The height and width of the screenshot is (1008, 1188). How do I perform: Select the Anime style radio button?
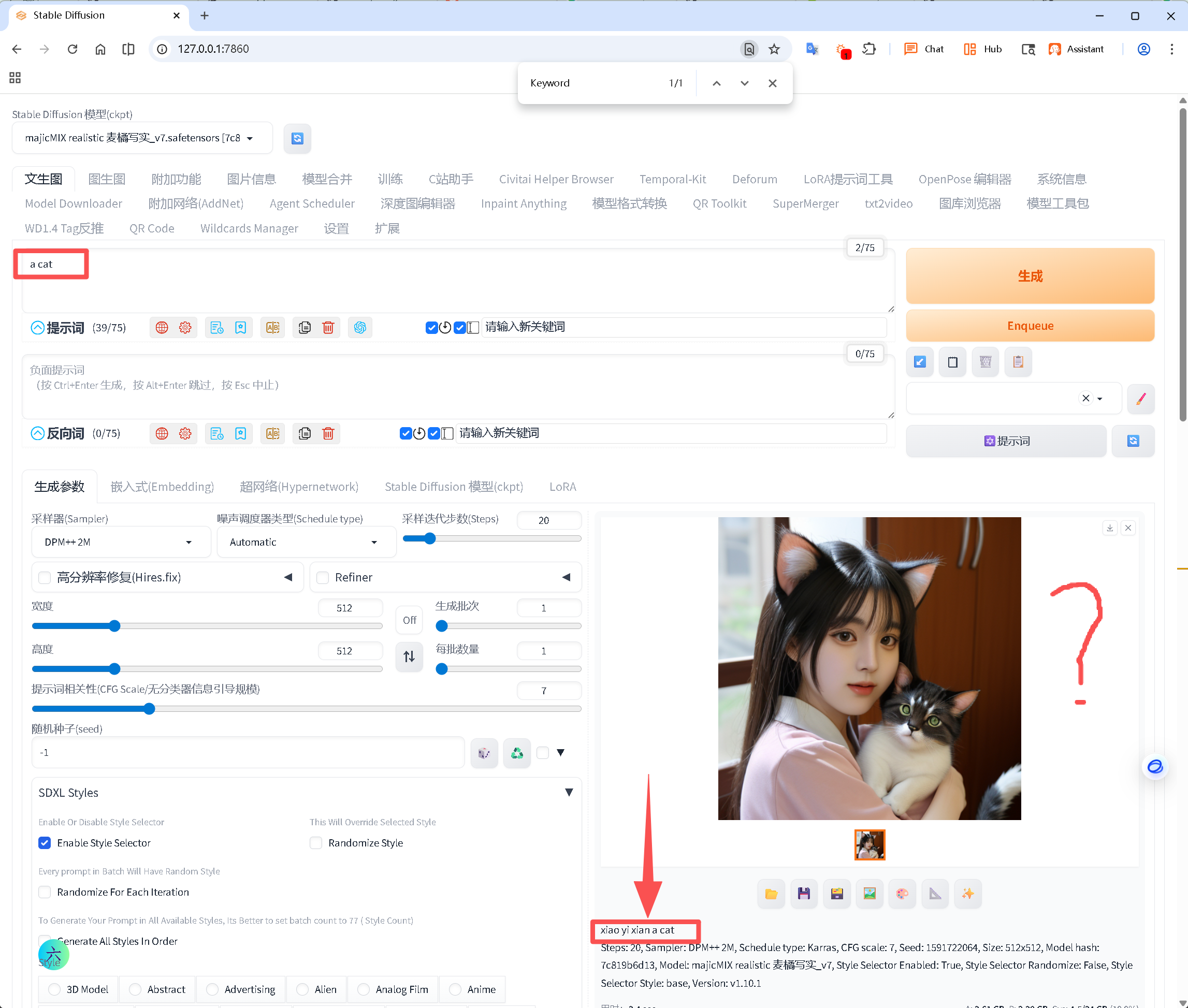(x=455, y=989)
